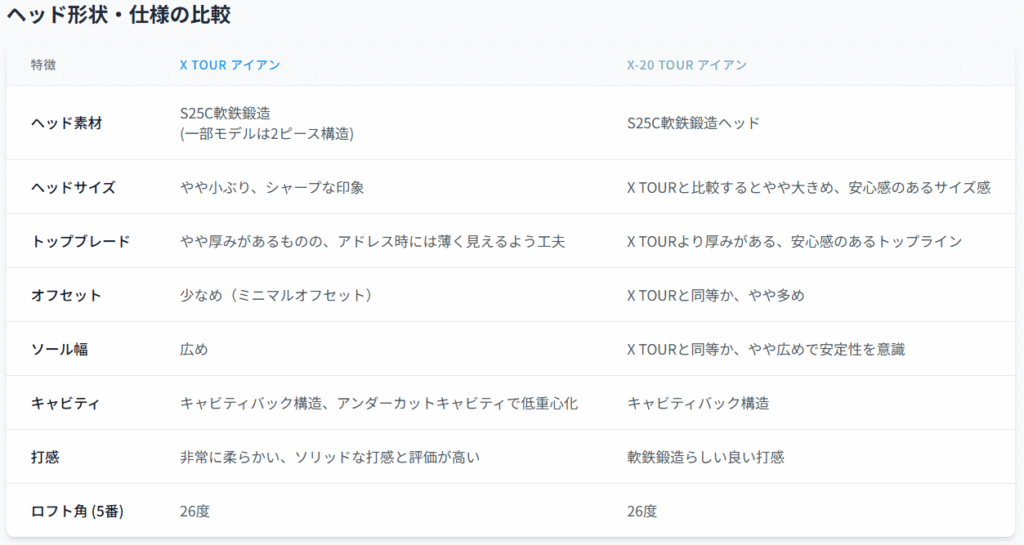Click the ヘッドサイズ row label

(x=73, y=187)
